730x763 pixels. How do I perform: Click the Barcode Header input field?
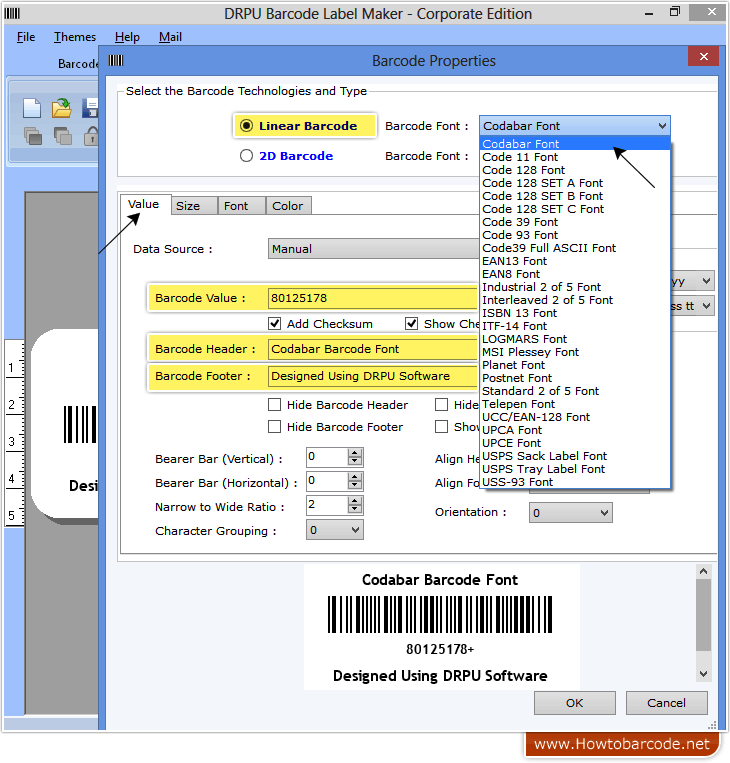[x=373, y=349]
